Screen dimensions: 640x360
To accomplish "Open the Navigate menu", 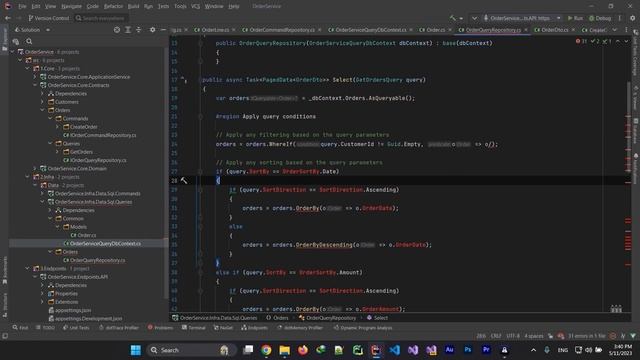I will [x=71, y=6].
